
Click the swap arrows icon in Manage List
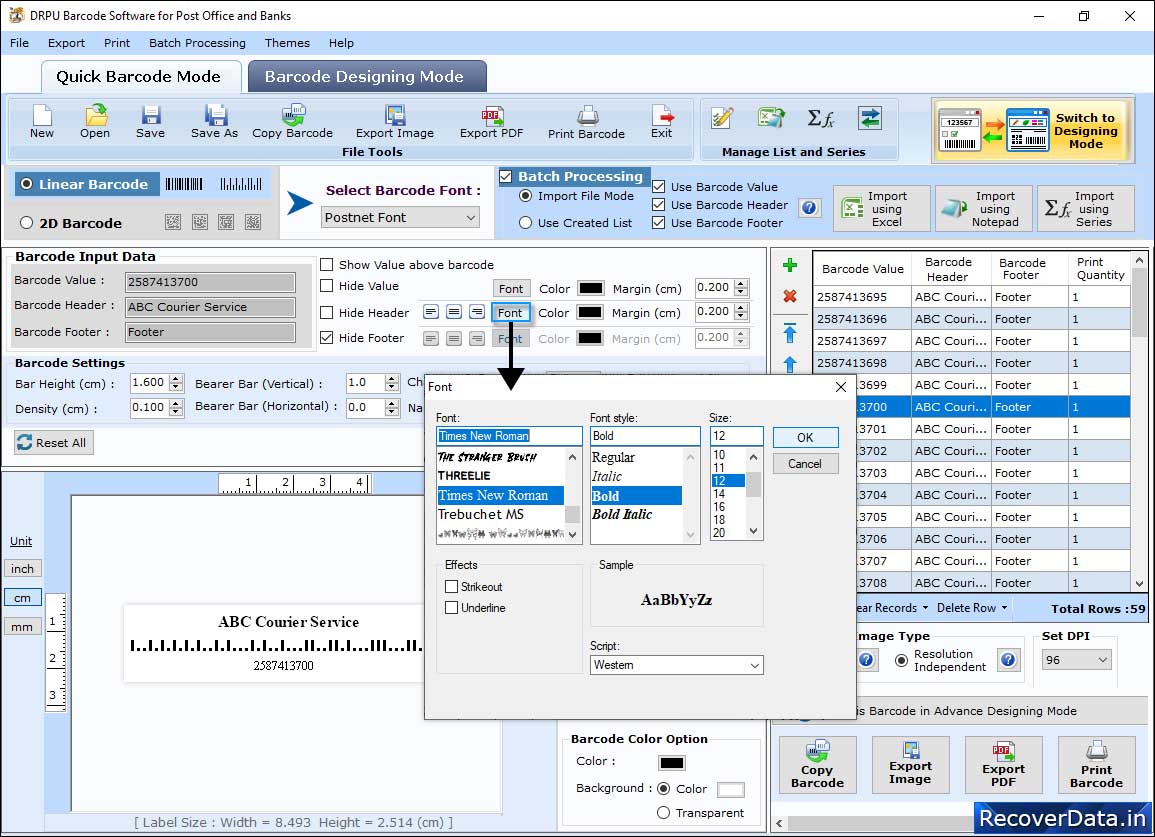pyautogui.click(x=870, y=118)
